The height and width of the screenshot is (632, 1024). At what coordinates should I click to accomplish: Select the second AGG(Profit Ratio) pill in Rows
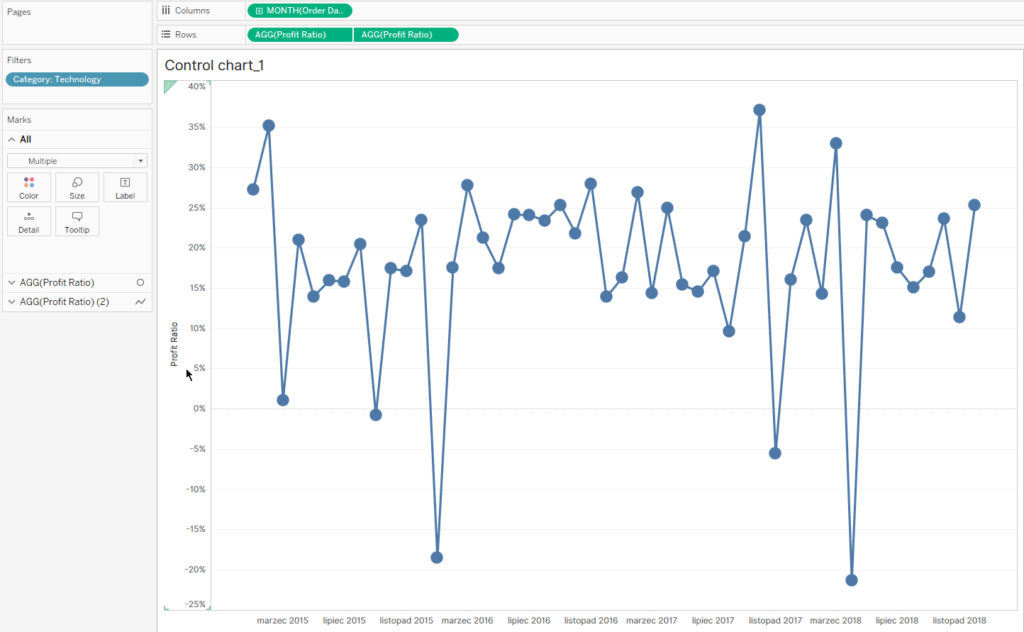406,35
